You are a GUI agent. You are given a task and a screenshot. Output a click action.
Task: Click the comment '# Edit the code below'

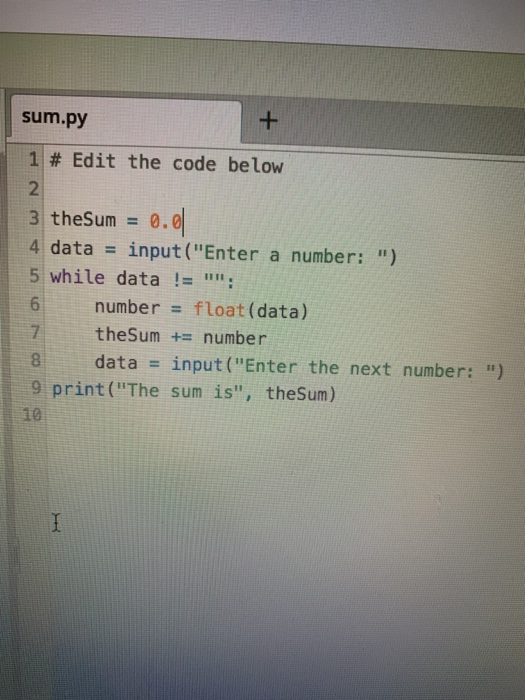[167, 162]
